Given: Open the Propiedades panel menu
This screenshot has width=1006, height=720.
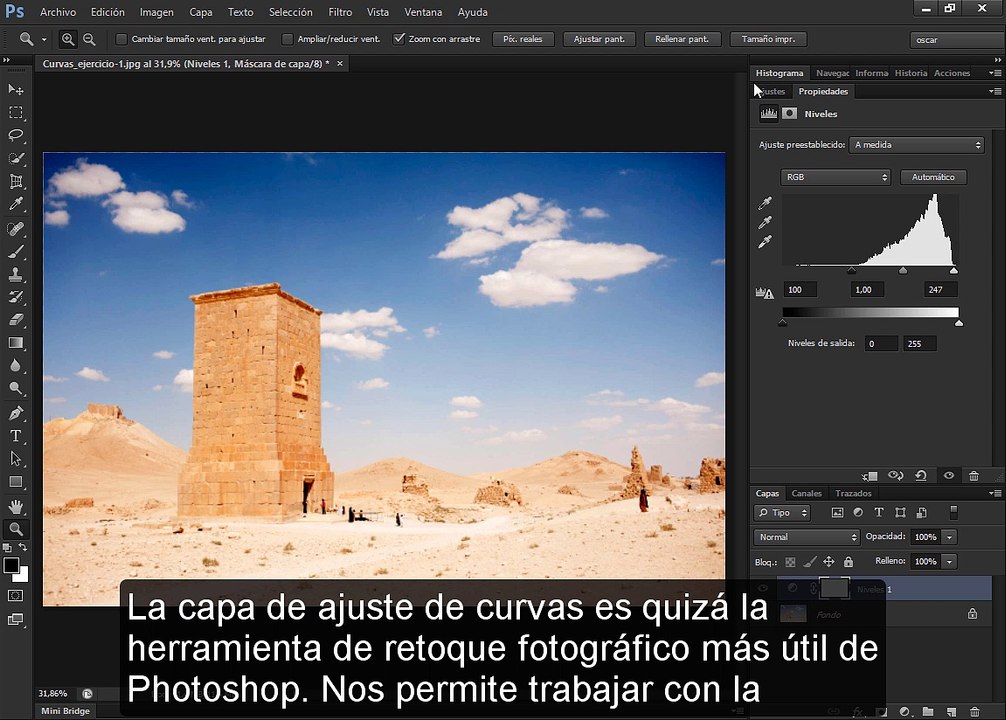Looking at the screenshot, I should tap(996, 92).
